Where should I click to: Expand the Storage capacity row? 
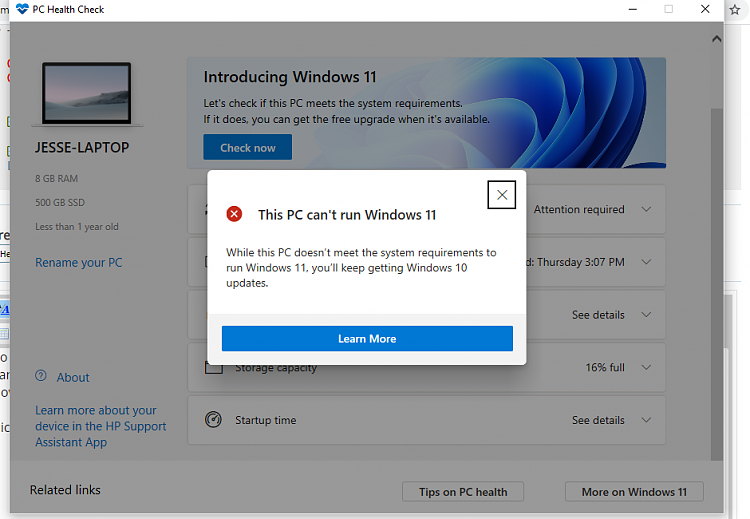click(x=646, y=367)
